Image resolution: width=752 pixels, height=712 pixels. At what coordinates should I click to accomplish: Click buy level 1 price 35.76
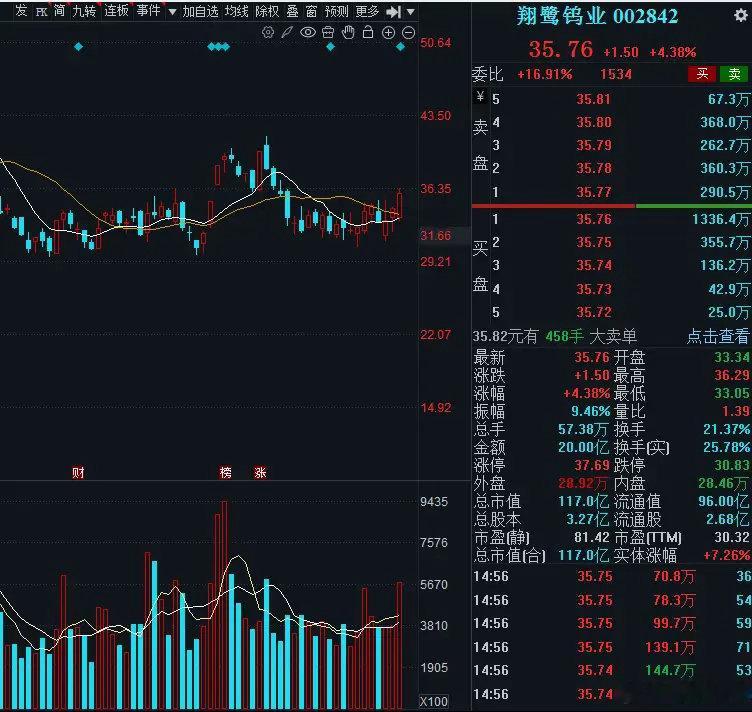point(594,219)
